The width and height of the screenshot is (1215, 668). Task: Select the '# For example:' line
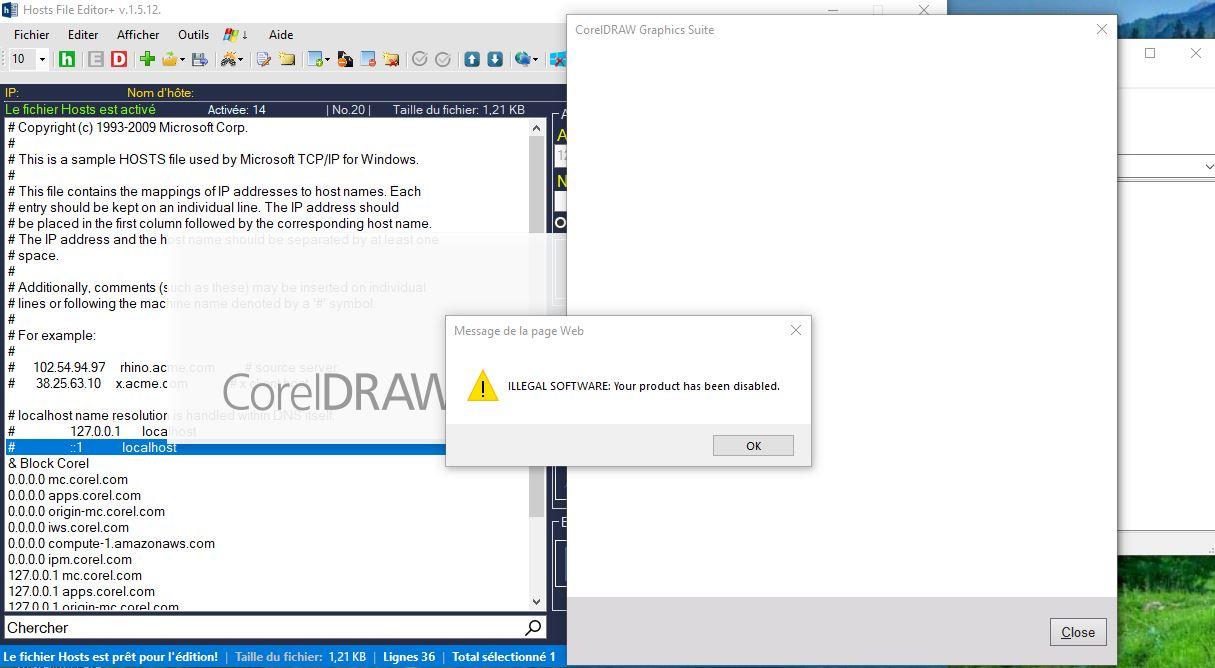[x=52, y=335]
